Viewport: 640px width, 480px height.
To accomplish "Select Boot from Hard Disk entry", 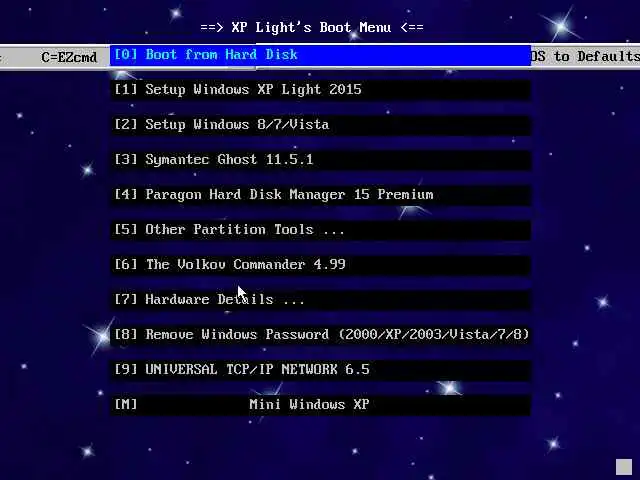I will (x=320, y=55).
